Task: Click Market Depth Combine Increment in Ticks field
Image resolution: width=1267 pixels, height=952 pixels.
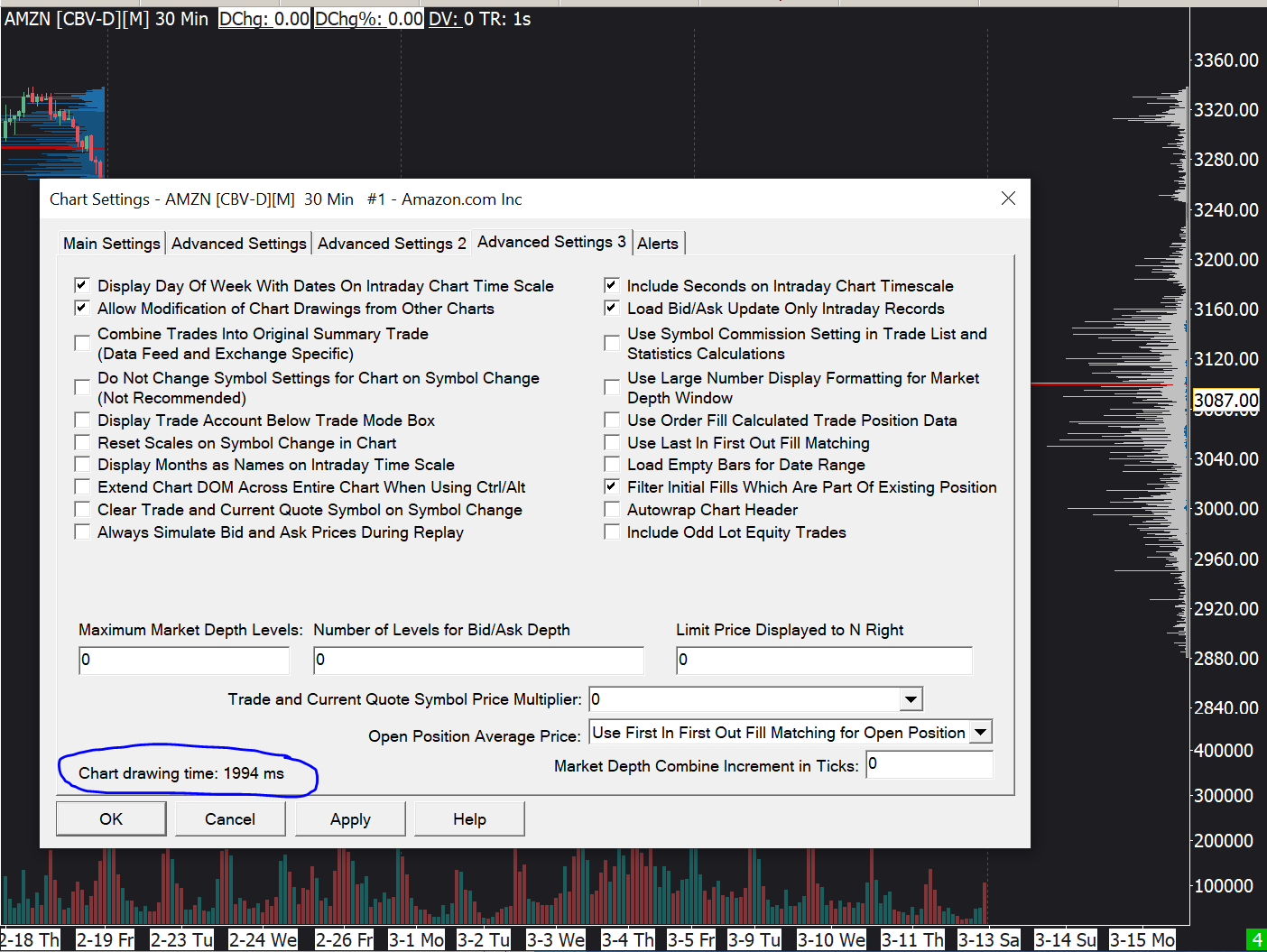Action: (x=929, y=764)
